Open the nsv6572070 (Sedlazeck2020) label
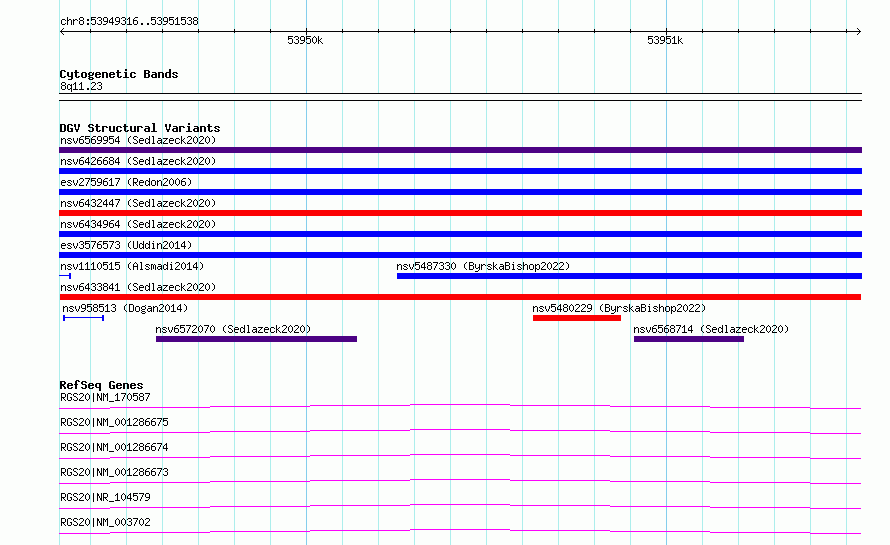Image resolution: width=890 pixels, height=545 pixels. [x=233, y=329]
